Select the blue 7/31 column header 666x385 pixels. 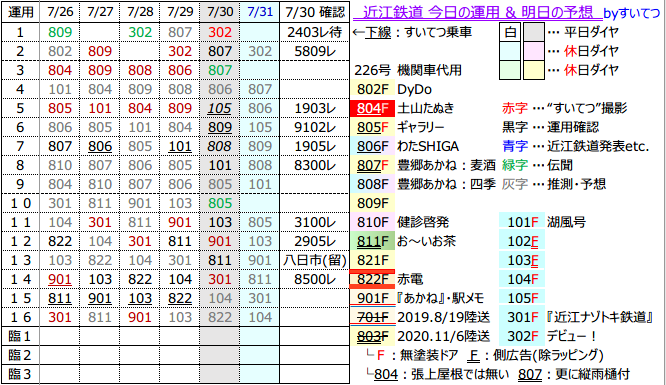[x=260, y=12]
